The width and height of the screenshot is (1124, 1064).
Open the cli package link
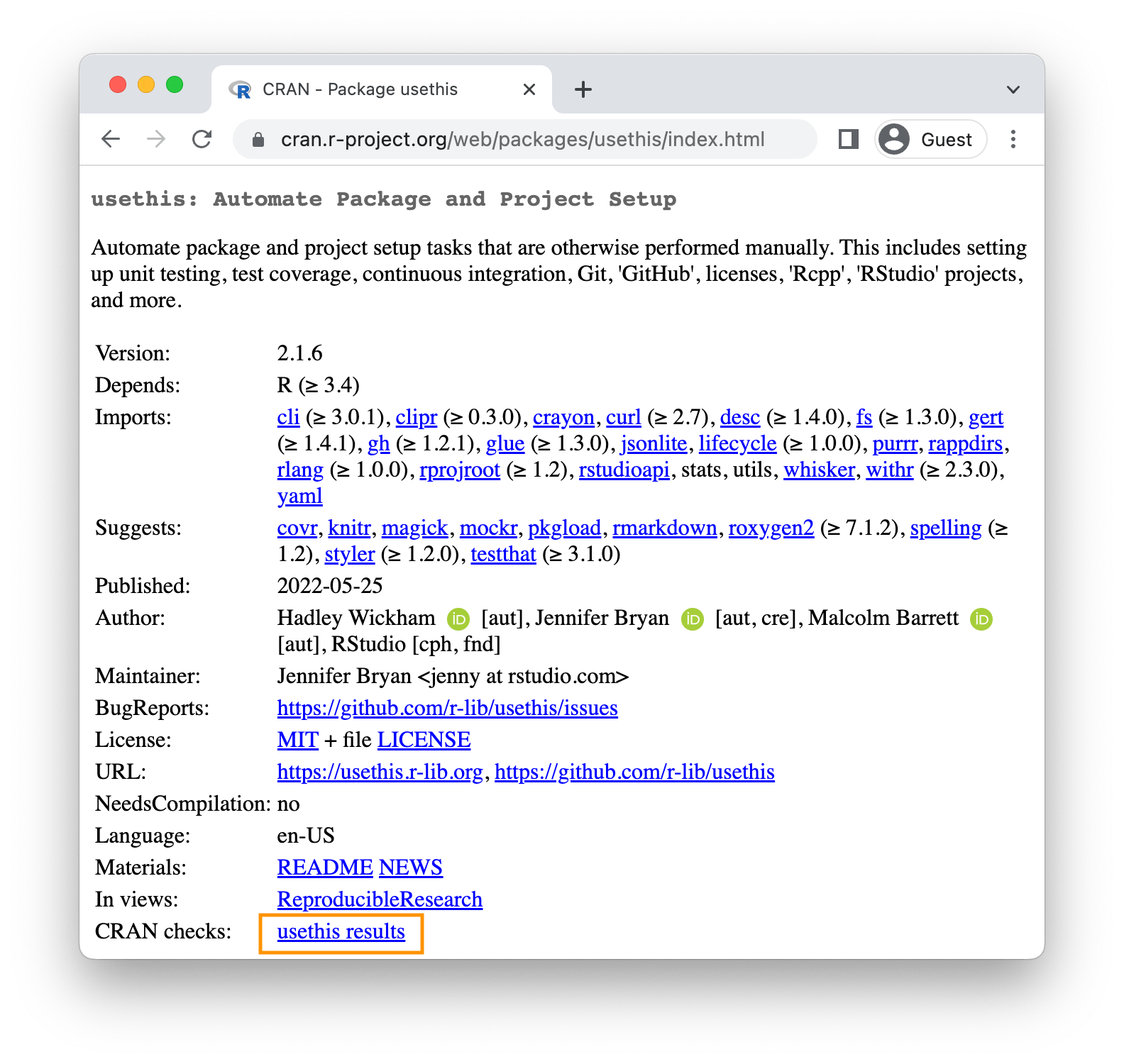289,417
